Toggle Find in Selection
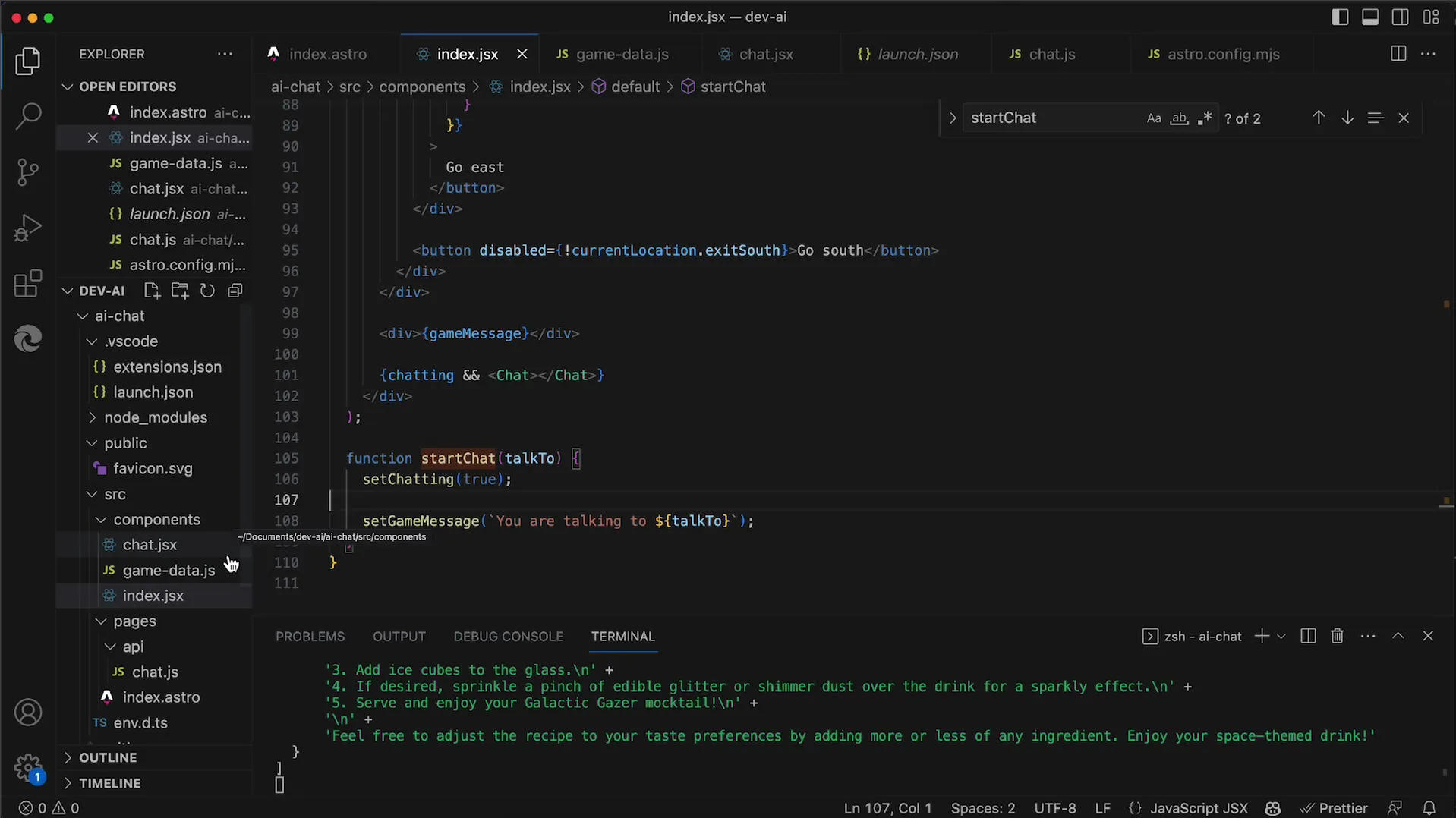1456x818 pixels. [1376, 118]
